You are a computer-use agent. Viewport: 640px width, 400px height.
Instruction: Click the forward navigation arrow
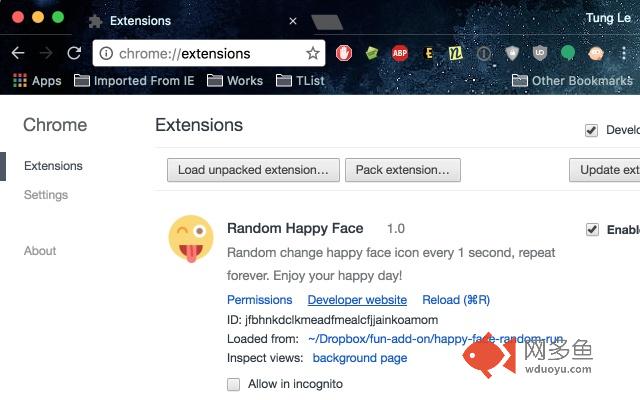pos(46,53)
